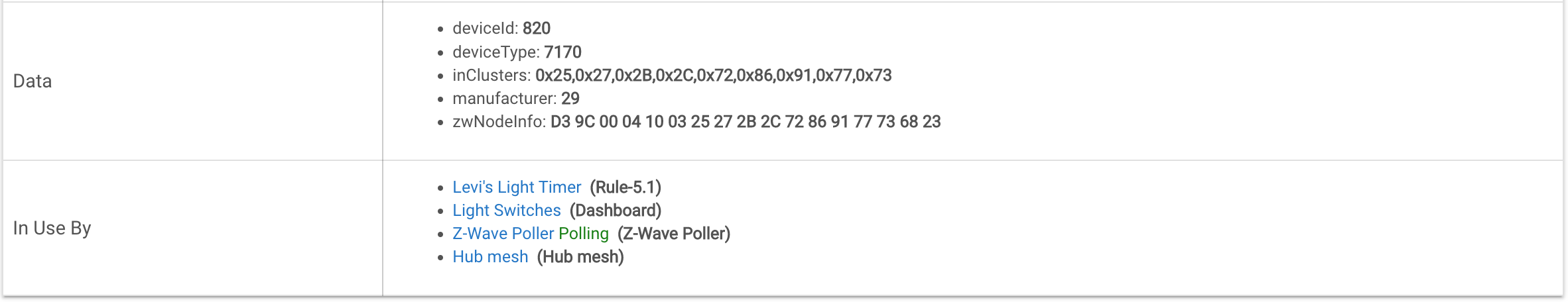Open the Levi's Light Timer rule link
The width and height of the screenshot is (1568, 302).
tap(517, 187)
